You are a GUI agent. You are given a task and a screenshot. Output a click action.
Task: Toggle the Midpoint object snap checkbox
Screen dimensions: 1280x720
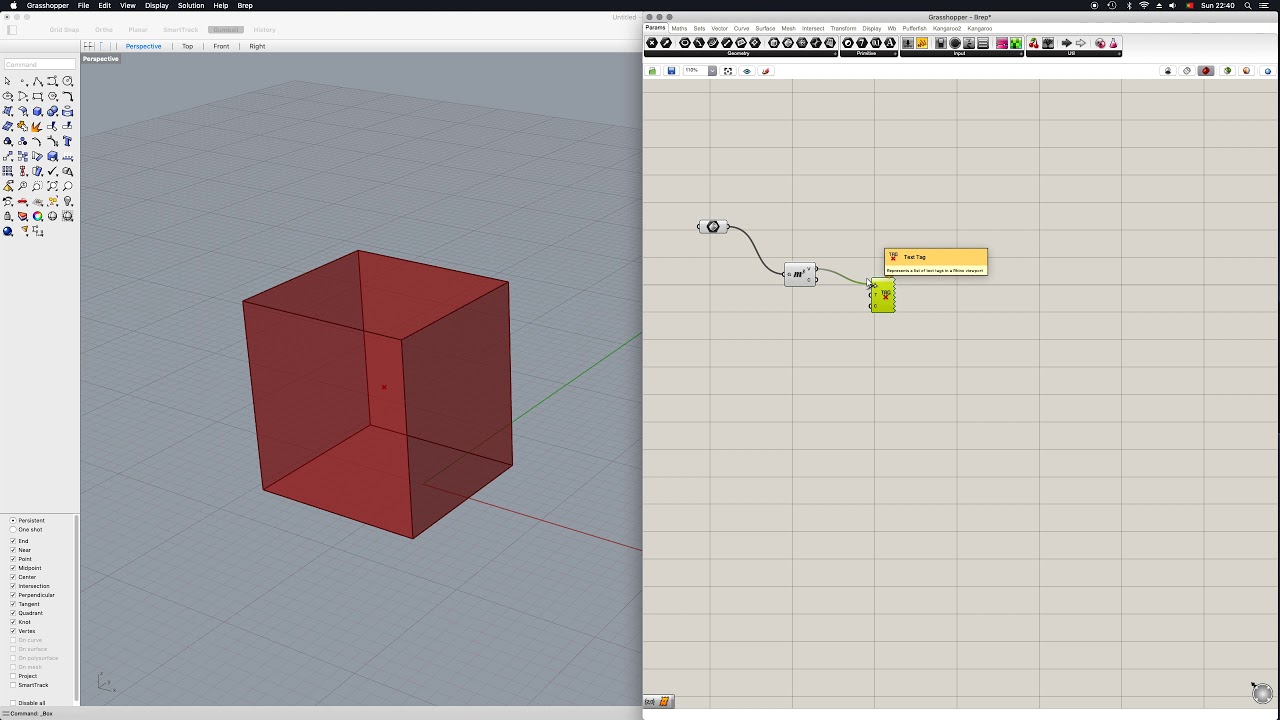13,568
